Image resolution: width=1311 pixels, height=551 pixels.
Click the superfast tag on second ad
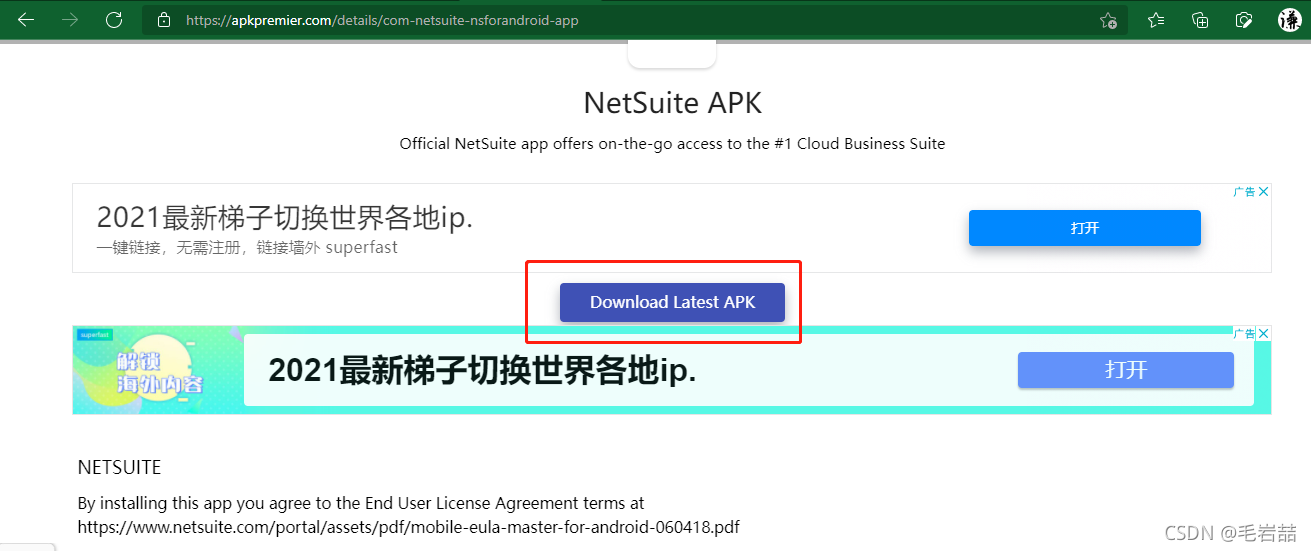(x=95, y=334)
